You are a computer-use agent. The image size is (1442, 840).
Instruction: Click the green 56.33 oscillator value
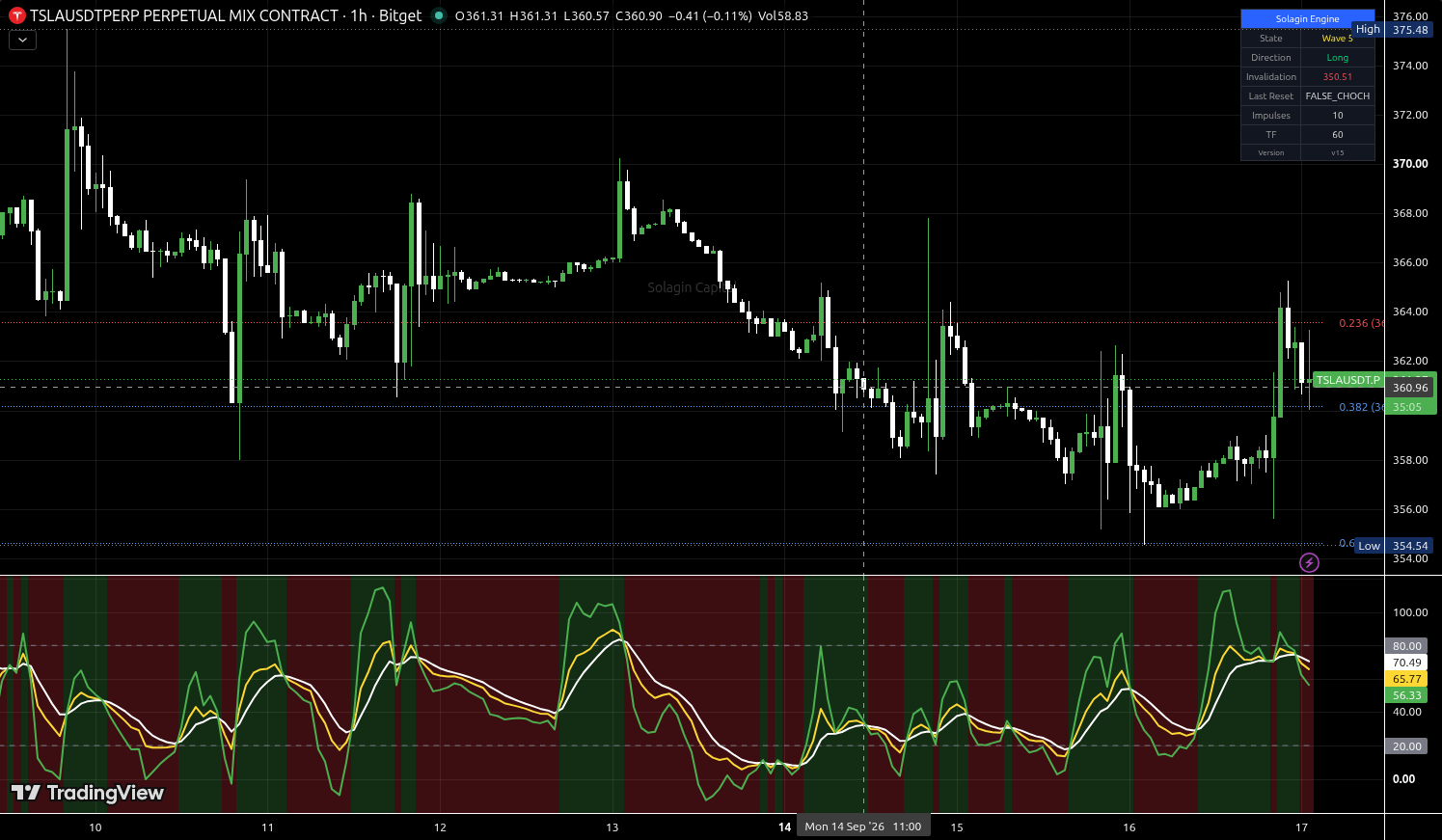point(1406,695)
